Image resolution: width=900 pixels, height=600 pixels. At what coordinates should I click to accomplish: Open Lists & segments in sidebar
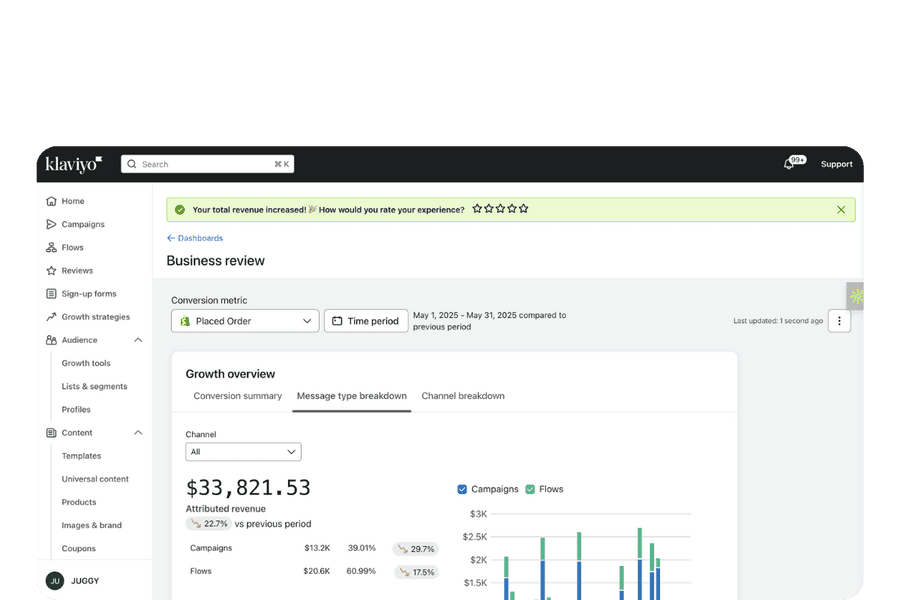(95, 386)
